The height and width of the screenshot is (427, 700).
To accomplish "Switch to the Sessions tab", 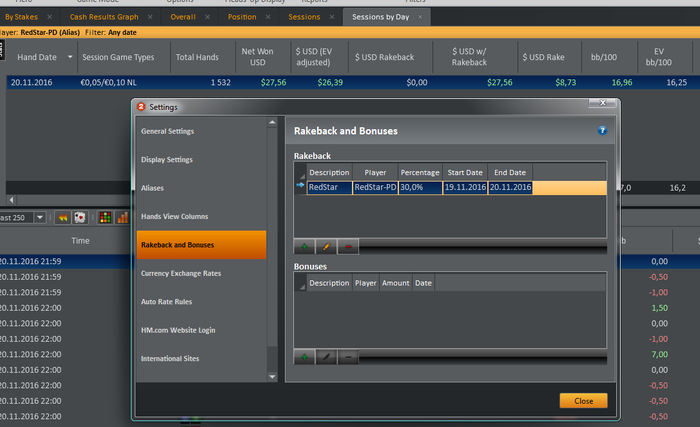I will pyautogui.click(x=304, y=17).
